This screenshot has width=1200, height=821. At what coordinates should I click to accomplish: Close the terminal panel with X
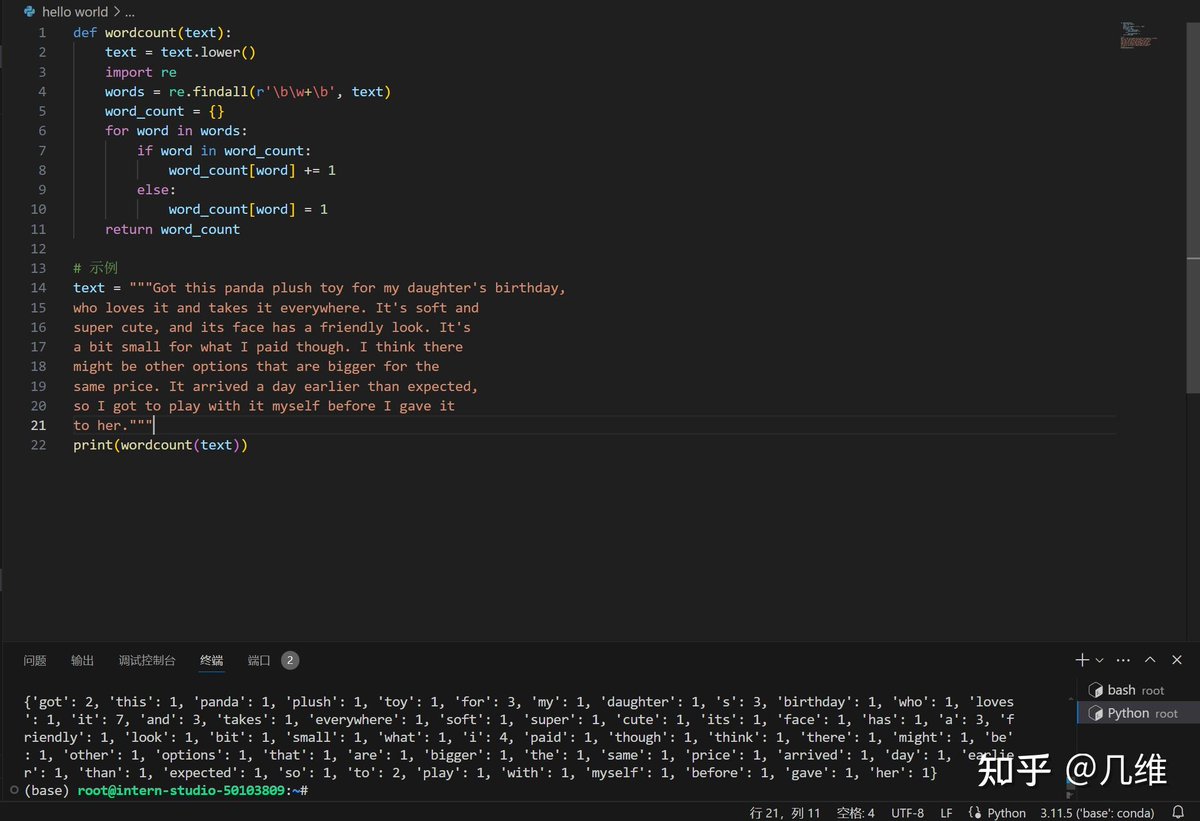[1177, 660]
